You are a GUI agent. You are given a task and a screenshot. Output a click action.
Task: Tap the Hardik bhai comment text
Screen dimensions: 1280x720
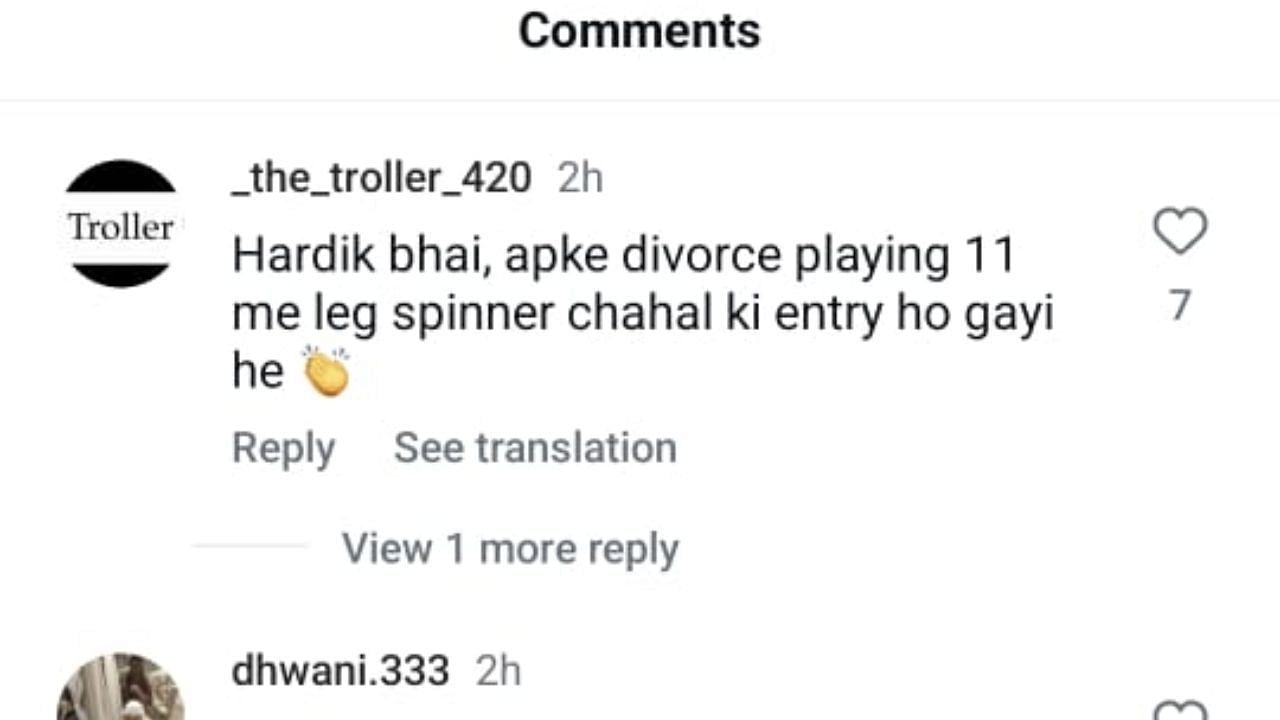pyautogui.click(x=643, y=314)
